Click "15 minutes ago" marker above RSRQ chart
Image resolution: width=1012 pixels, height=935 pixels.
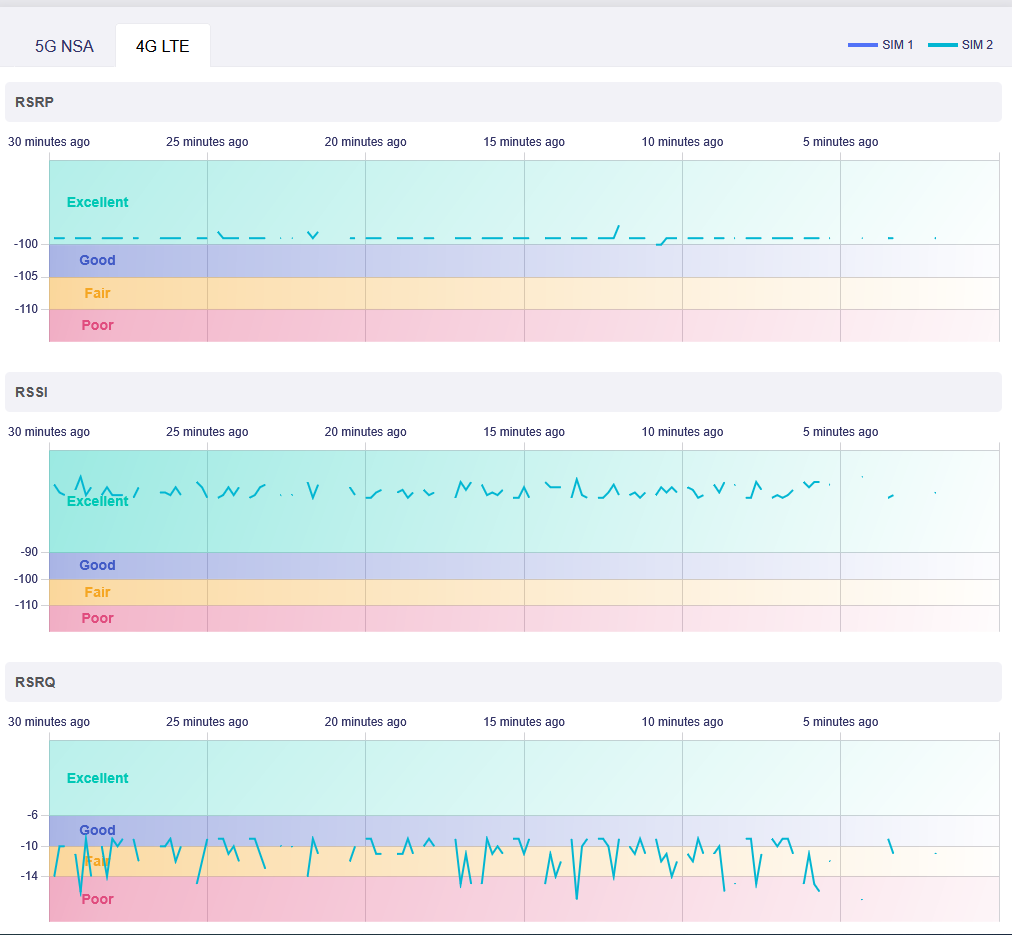tap(524, 722)
